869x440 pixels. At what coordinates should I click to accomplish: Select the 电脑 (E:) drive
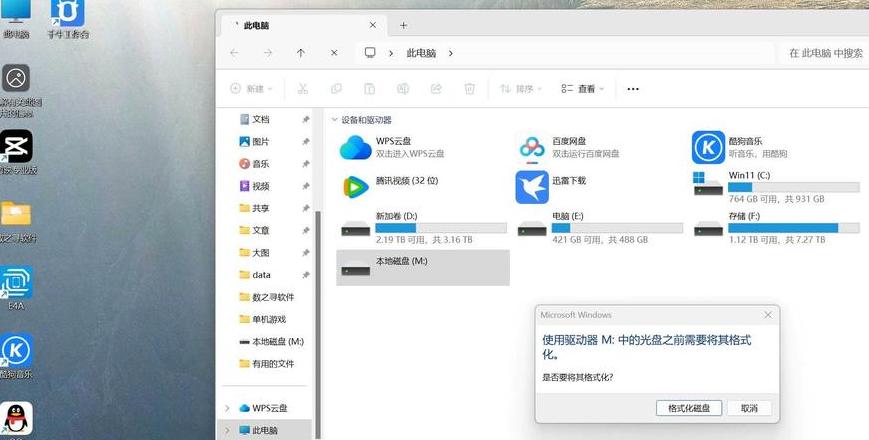point(600,228)
